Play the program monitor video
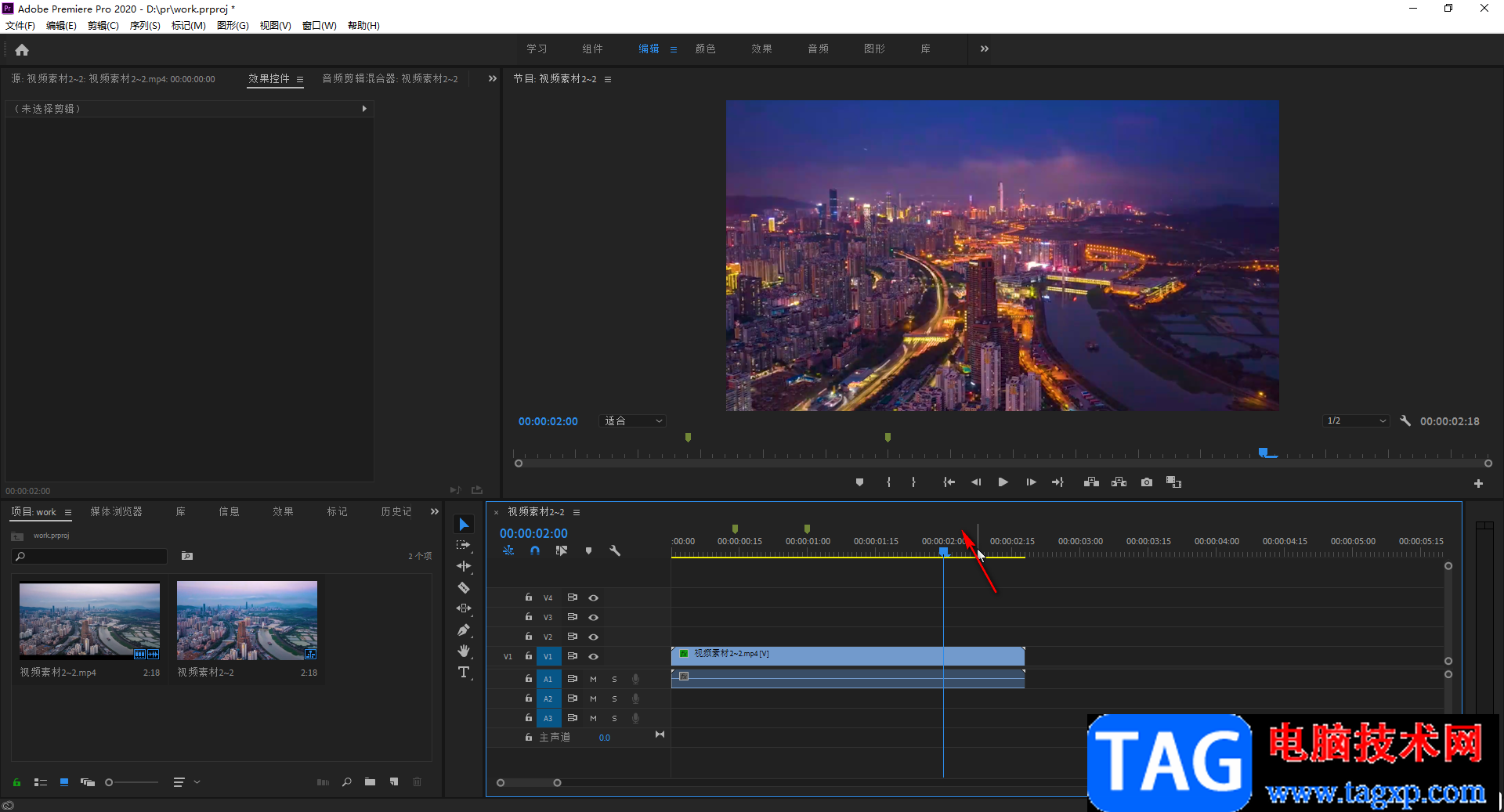 (1003, 482)
